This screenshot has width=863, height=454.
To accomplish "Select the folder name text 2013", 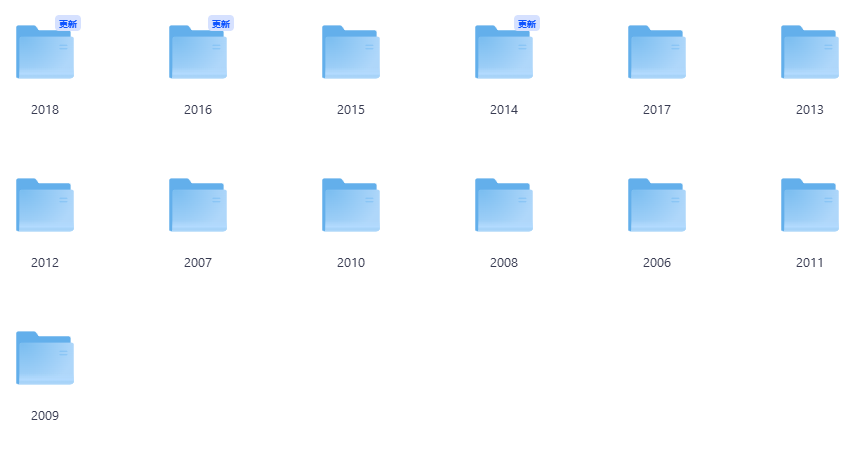I will [810, 110].
